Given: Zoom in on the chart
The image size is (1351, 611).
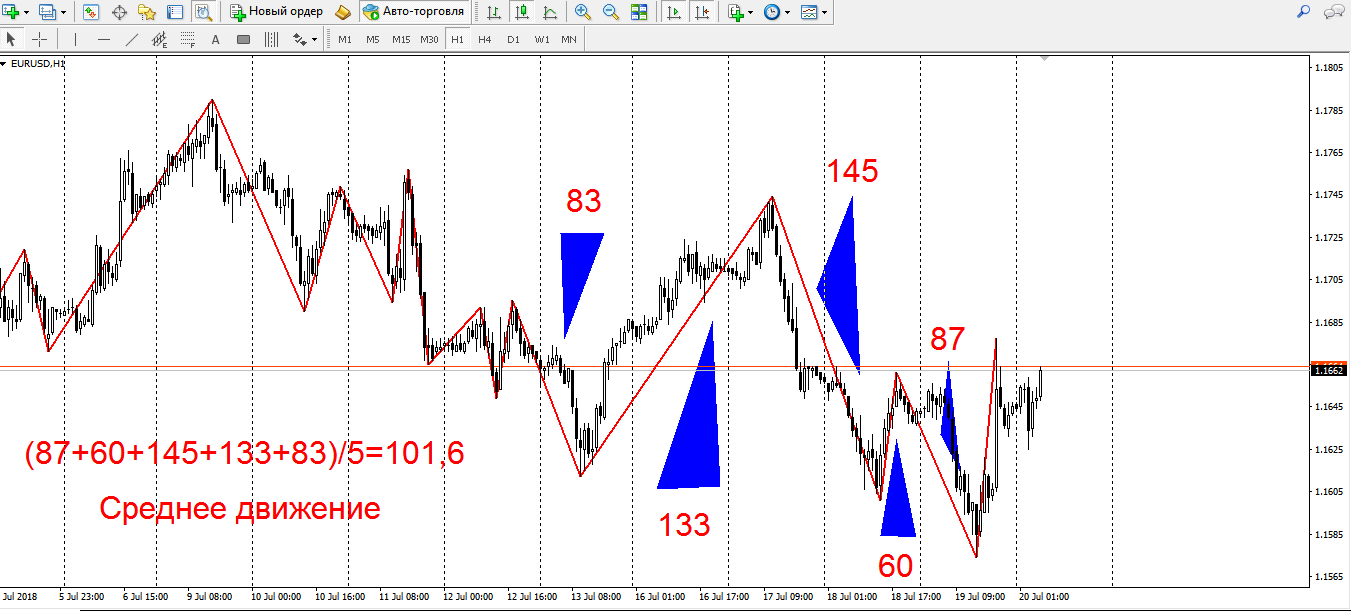Looking at the screenshot, I should [582, 12].
